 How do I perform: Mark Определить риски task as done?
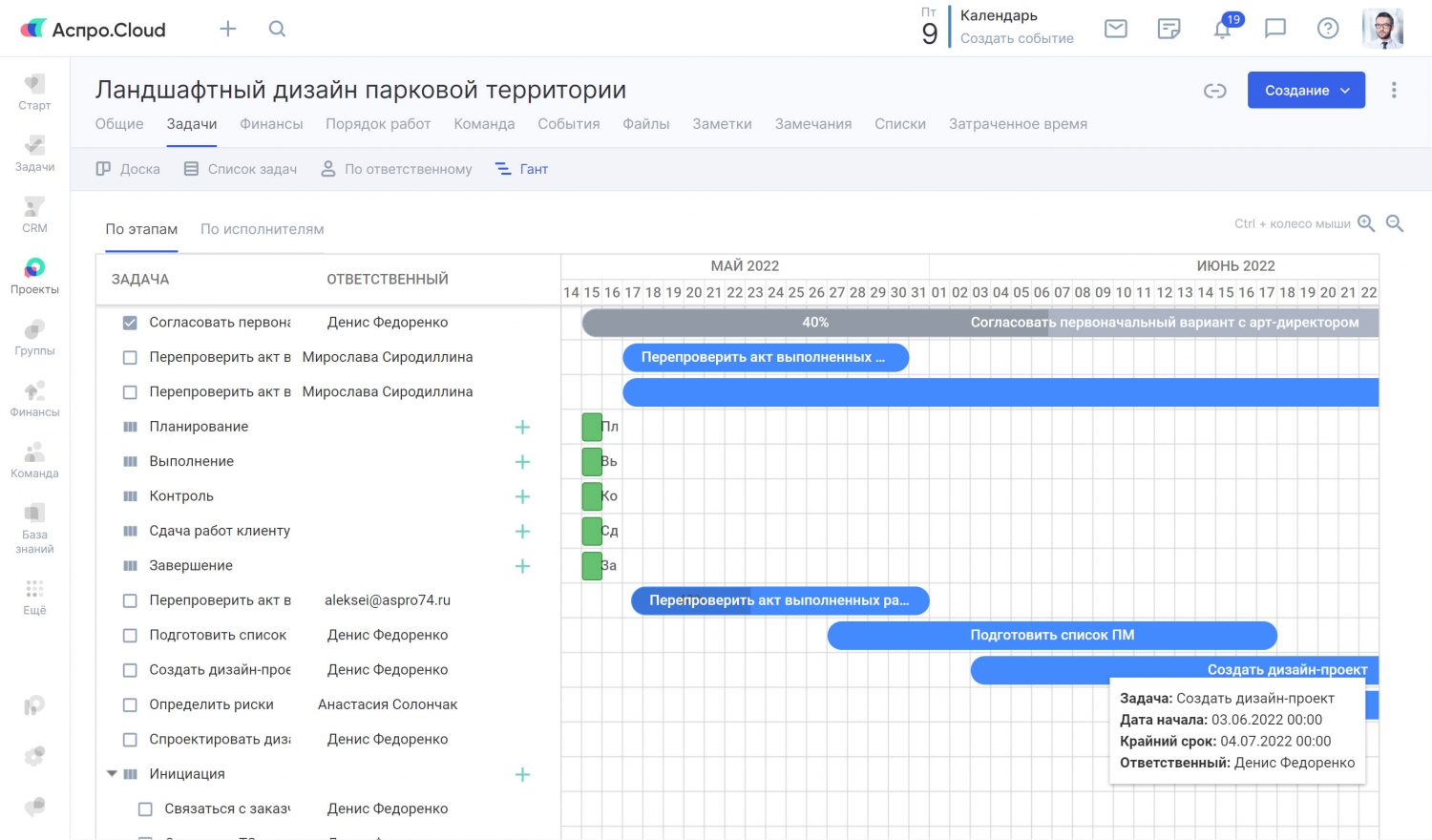click(130, 705)
